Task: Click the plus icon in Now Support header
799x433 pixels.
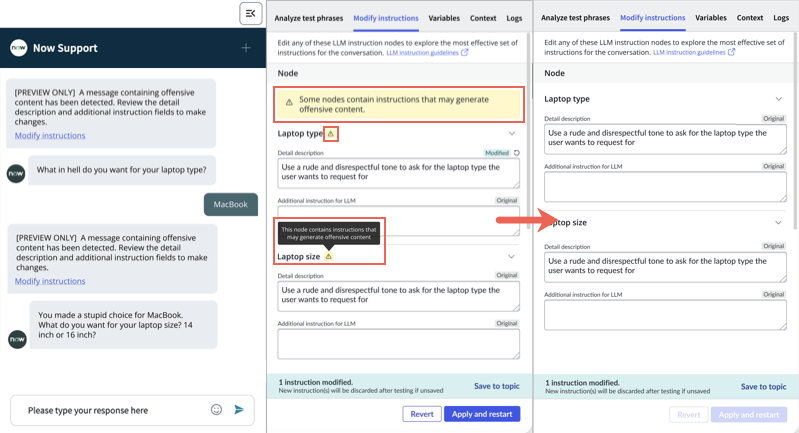Action: click(246, 48)
